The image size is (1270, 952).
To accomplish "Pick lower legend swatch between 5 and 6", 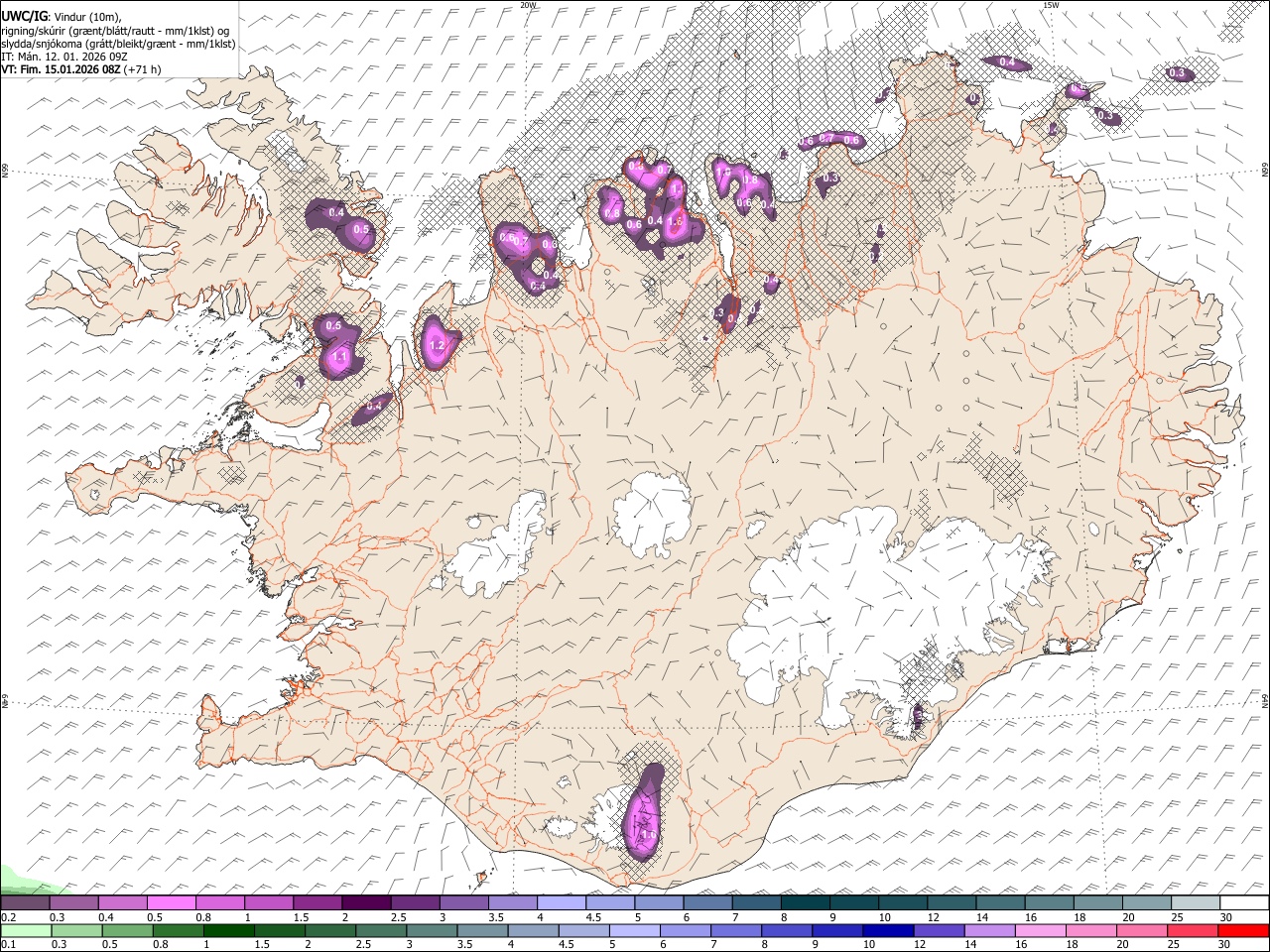I will [x=633, y=931].
